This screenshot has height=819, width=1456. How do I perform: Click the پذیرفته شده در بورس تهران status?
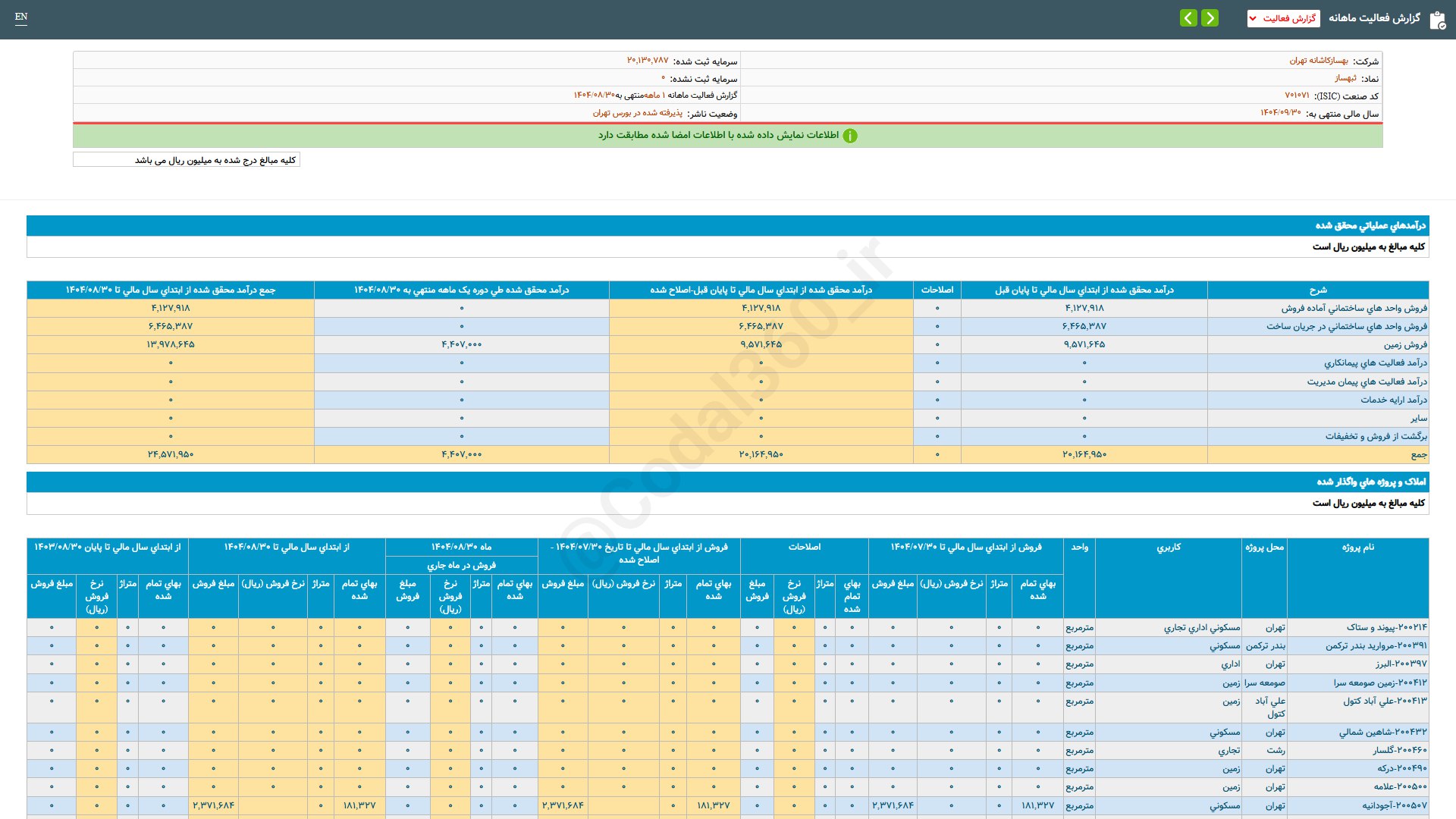coord(637,113)
